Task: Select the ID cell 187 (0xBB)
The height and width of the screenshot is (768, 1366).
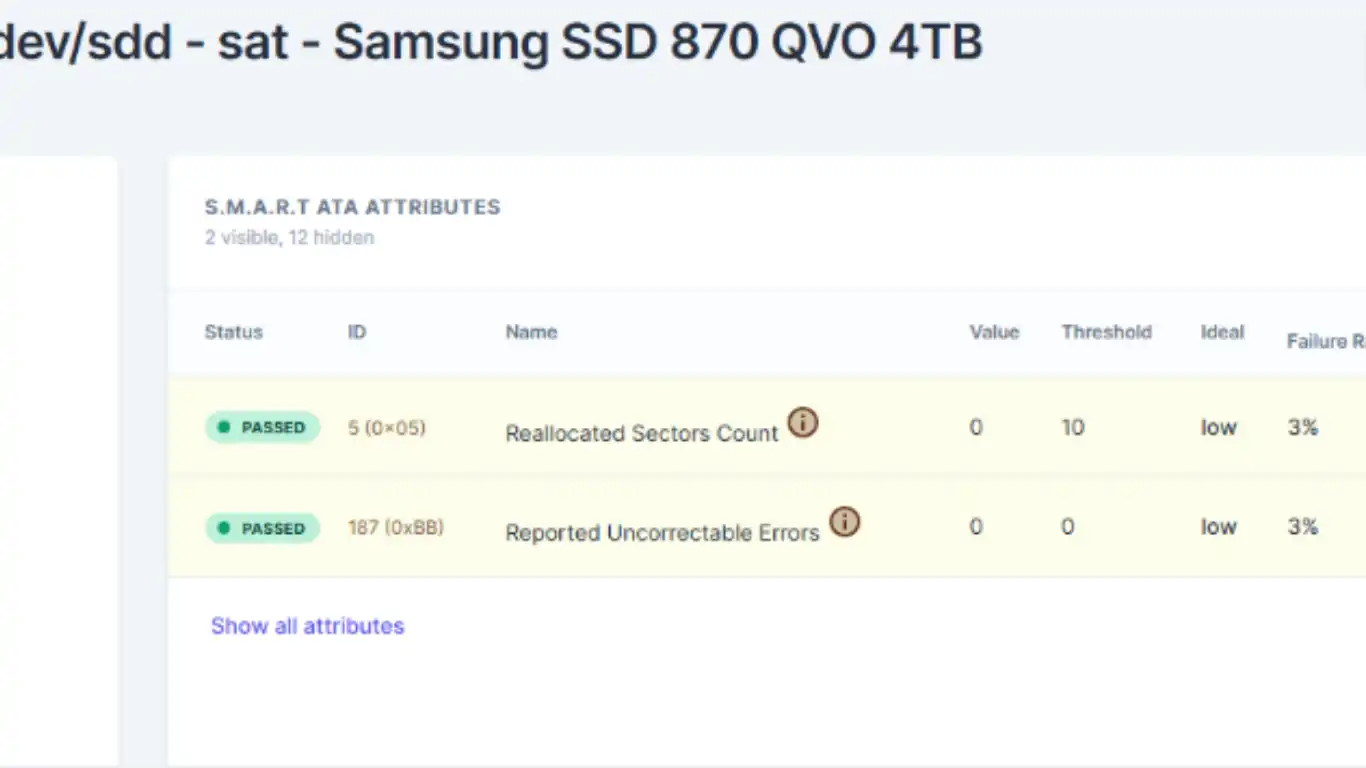Action: 395,527
